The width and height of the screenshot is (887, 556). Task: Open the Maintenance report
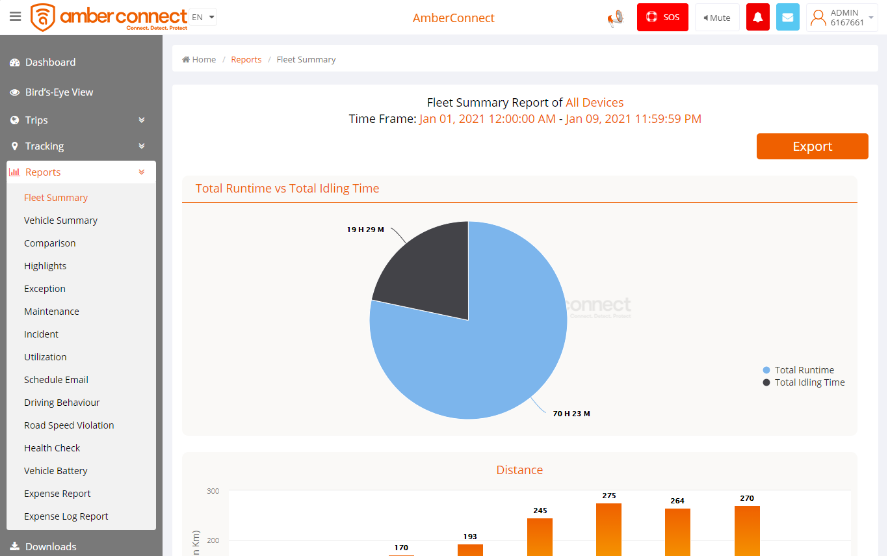point(51,312)
